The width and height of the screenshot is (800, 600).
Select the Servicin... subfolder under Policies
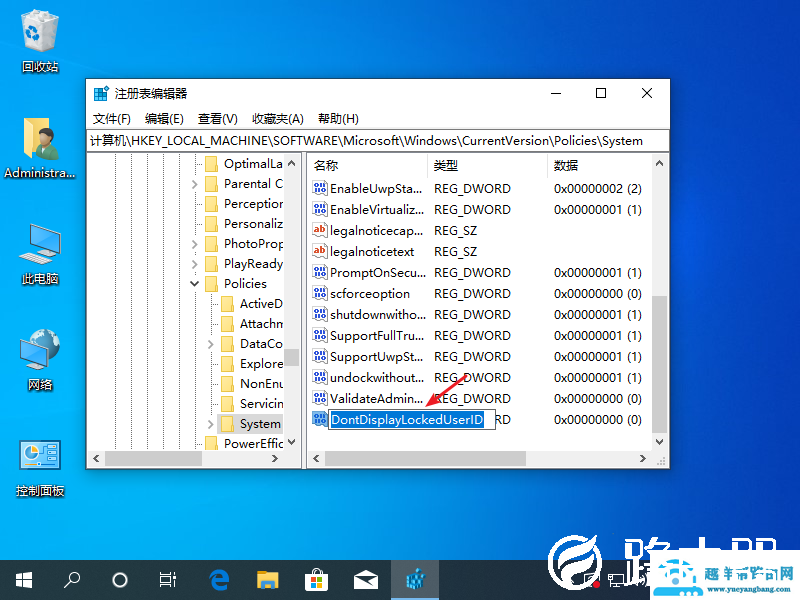pyautogui.click(x=252, y=404)
